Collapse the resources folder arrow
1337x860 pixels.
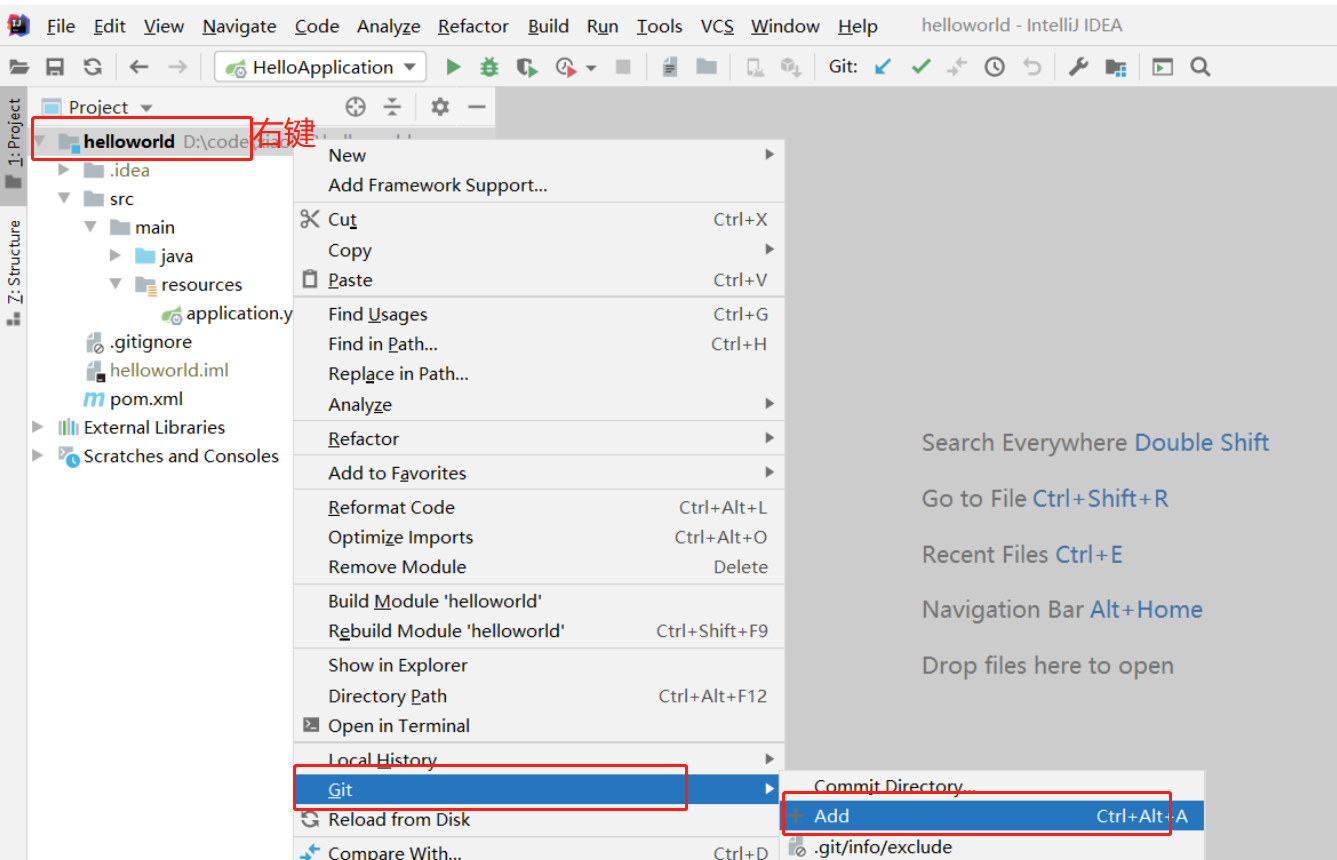116,284
